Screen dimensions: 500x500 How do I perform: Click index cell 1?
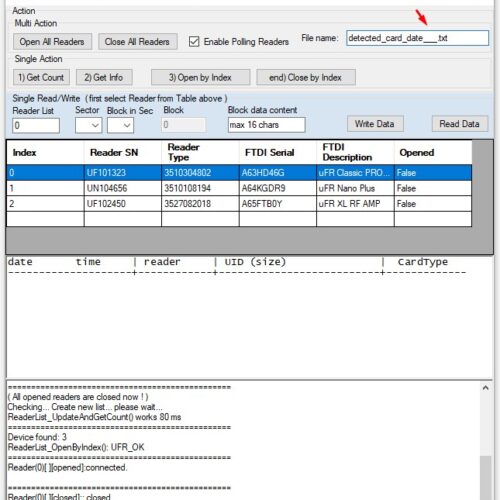[x=45, y=188]
